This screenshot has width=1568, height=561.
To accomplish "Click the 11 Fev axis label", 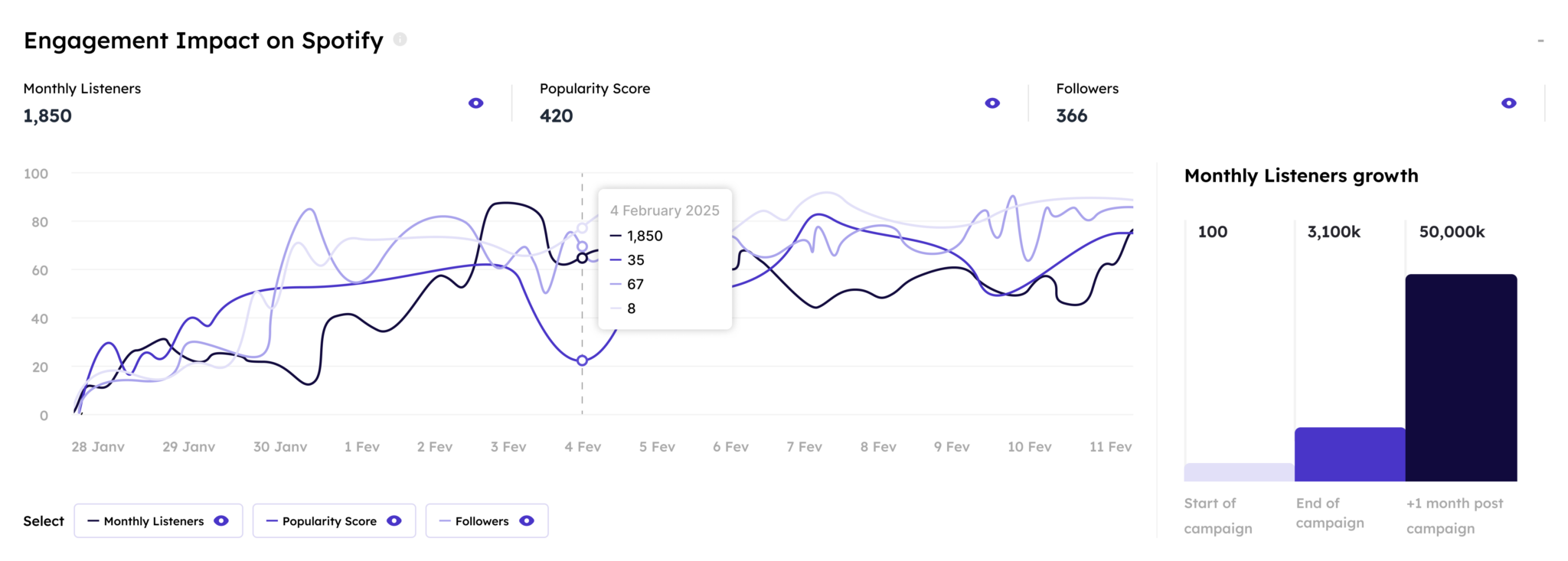I will [1110, 446].
